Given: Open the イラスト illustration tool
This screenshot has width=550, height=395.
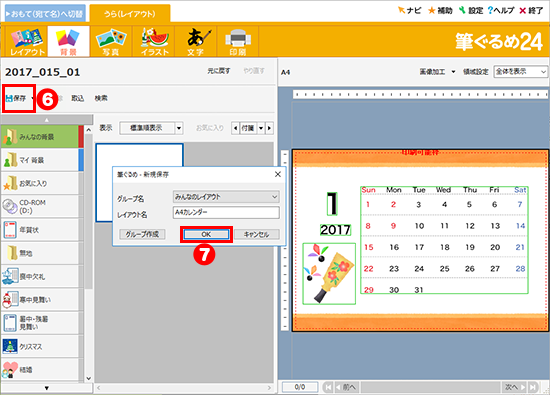Looking at the screenshot, I should click(x=155, y=42).
